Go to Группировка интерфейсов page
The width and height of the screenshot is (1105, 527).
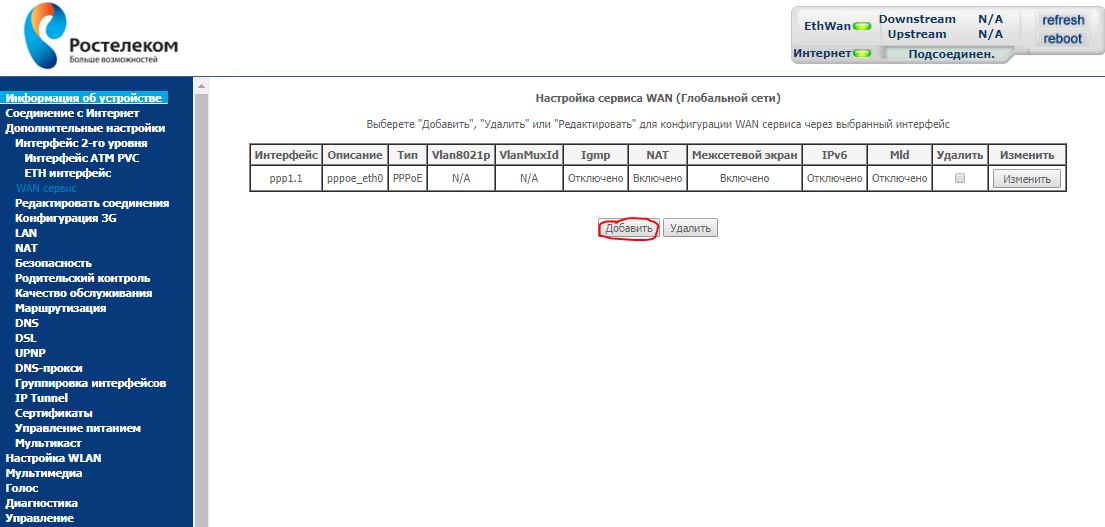point(90,383)
